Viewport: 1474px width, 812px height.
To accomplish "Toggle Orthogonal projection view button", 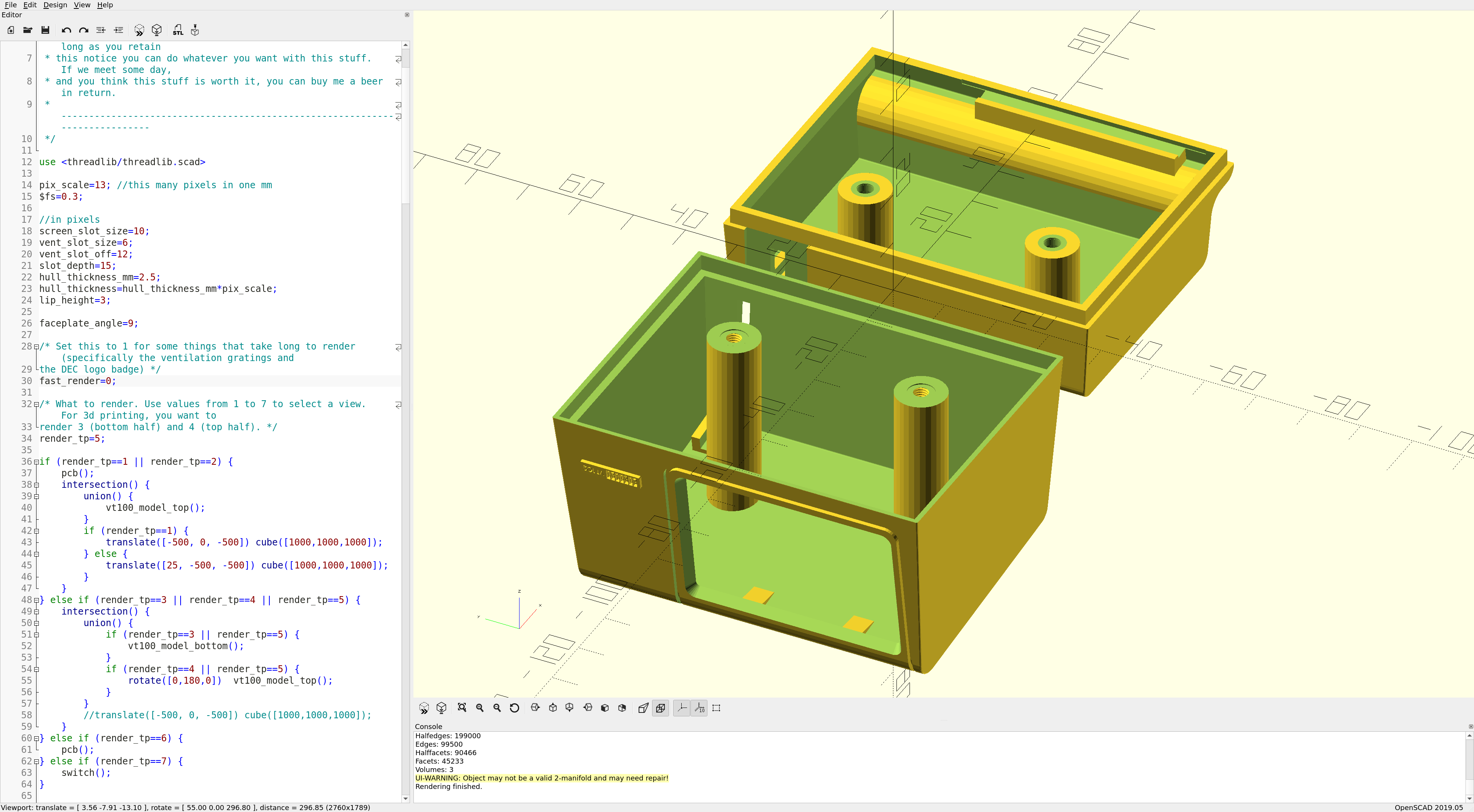I will click(x=660, y=708).
